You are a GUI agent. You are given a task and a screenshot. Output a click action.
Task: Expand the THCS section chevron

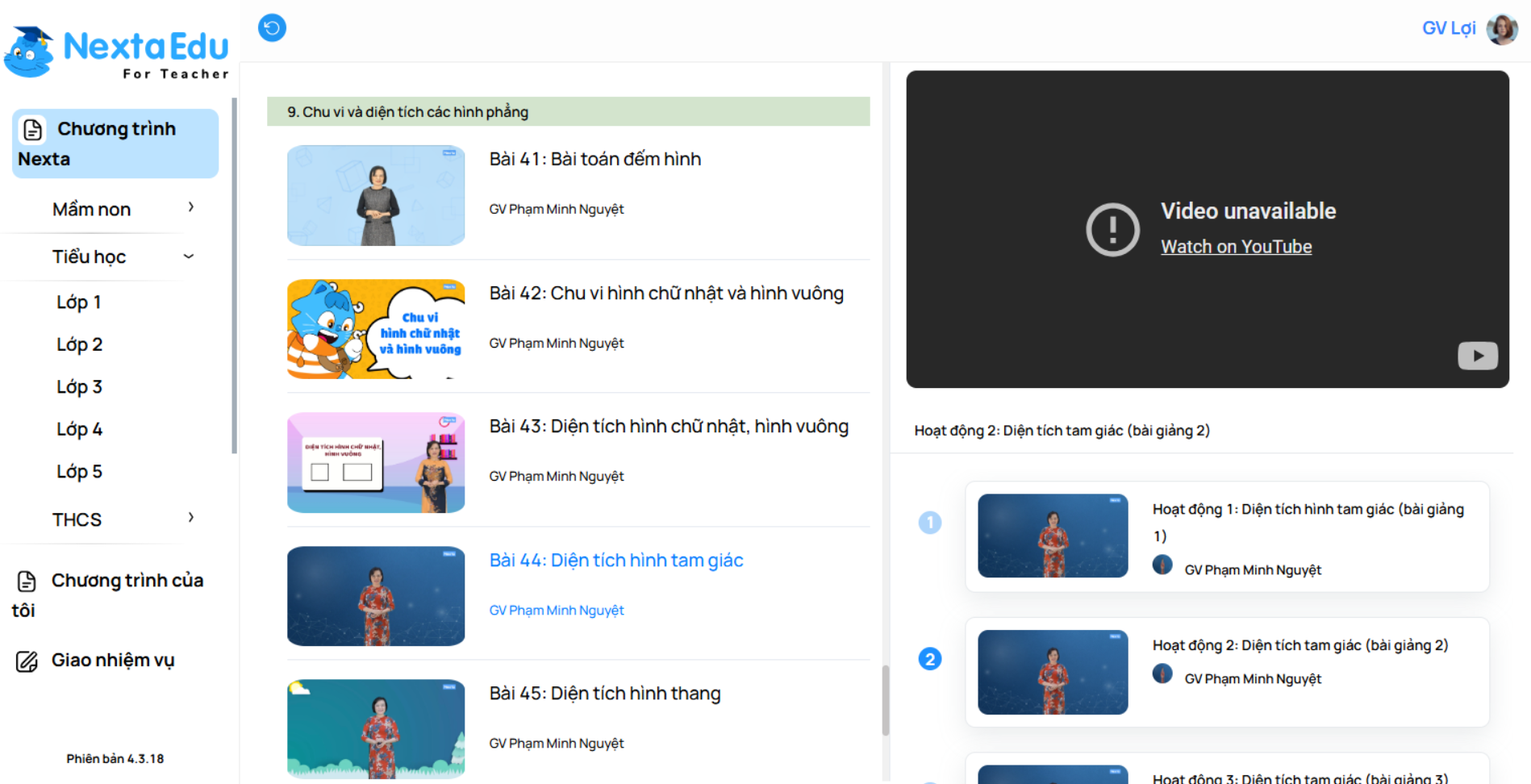click(x=191, y=518)
